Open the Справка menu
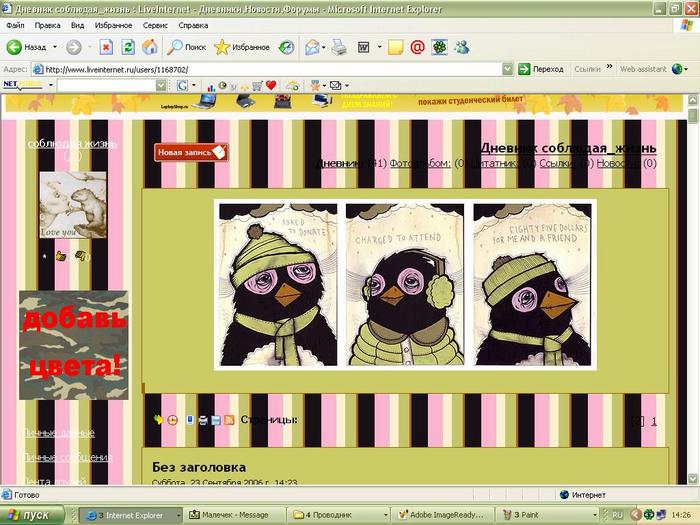This screenshot has width=700, height=525. pos(193,25)
